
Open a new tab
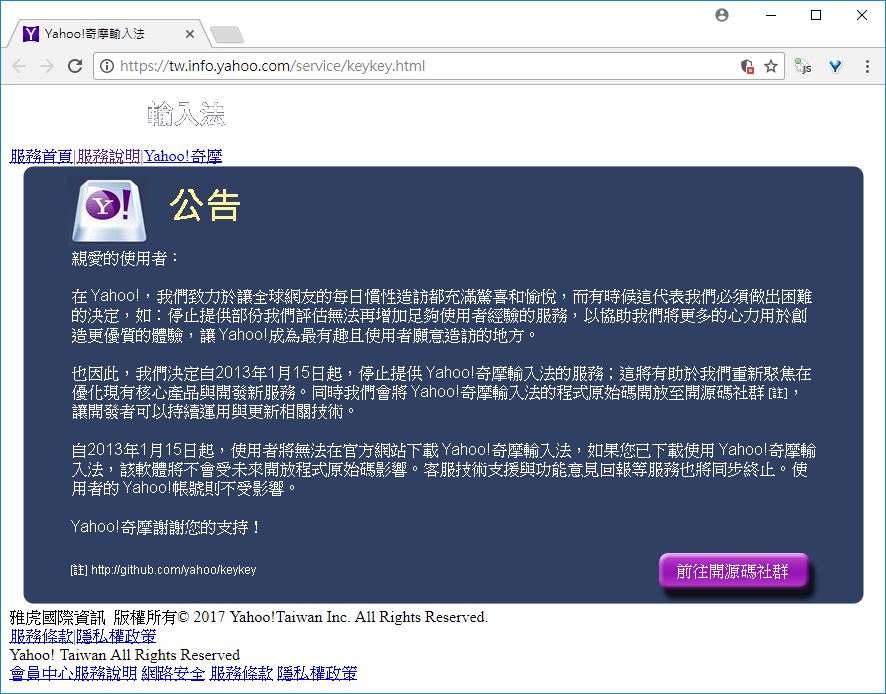click(x=227, y=36)
